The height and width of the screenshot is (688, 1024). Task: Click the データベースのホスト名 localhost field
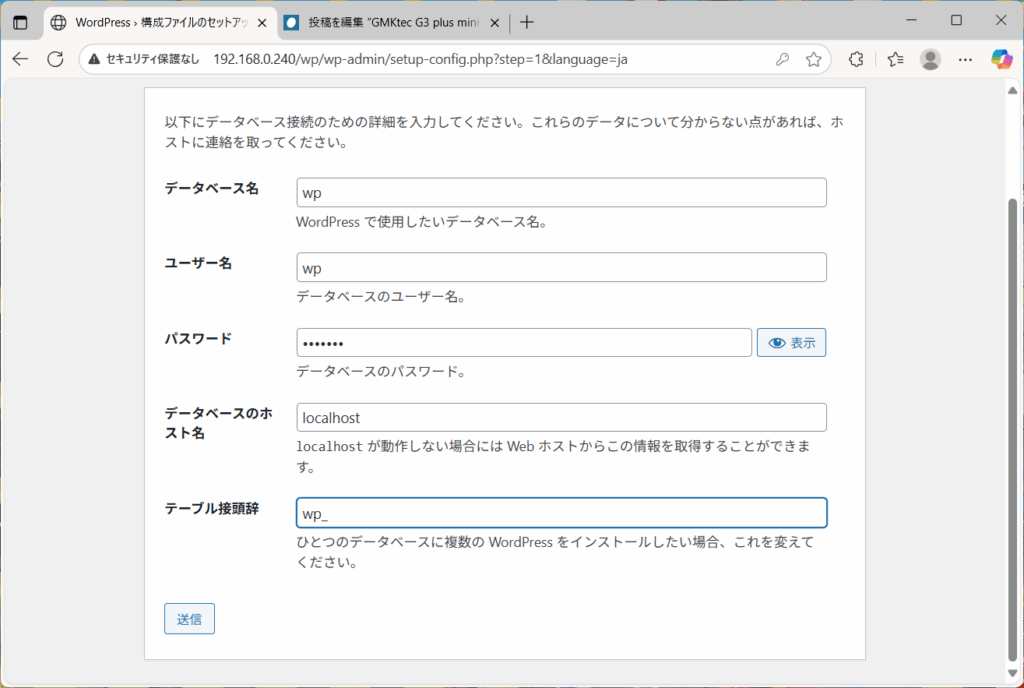(x=561, y=418)
